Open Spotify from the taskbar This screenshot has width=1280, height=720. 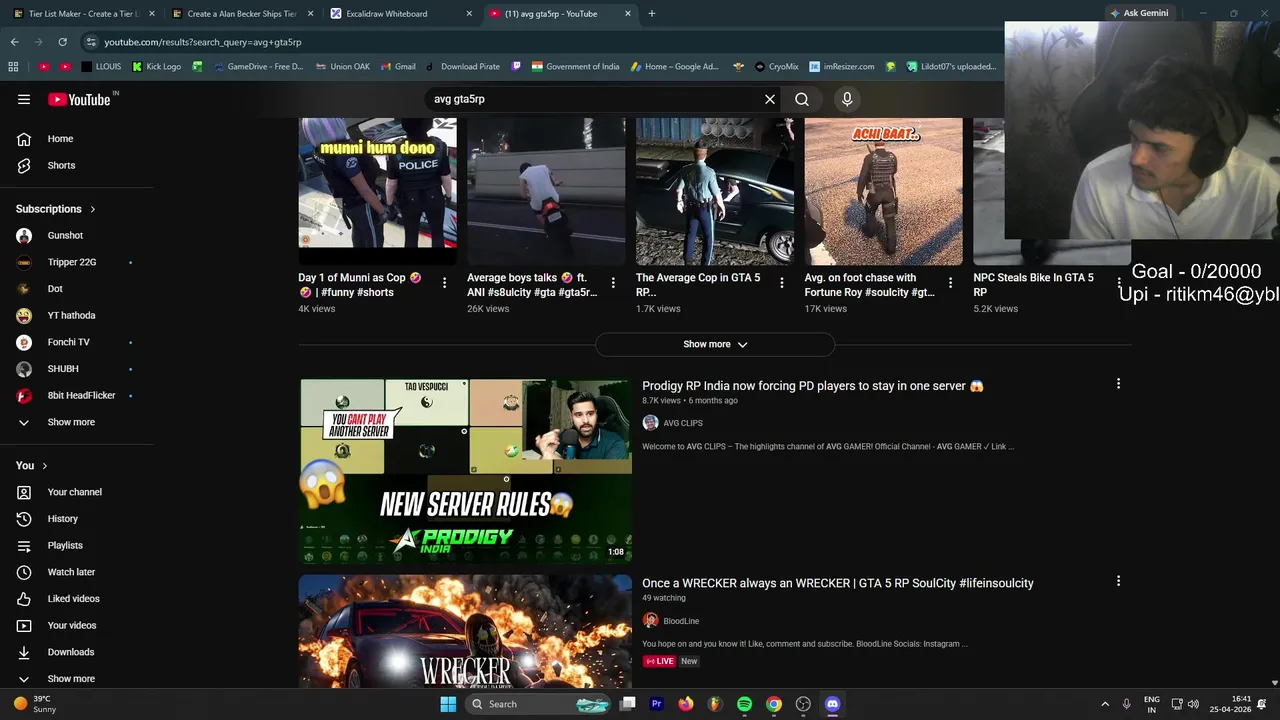click(x=744, y=704)
